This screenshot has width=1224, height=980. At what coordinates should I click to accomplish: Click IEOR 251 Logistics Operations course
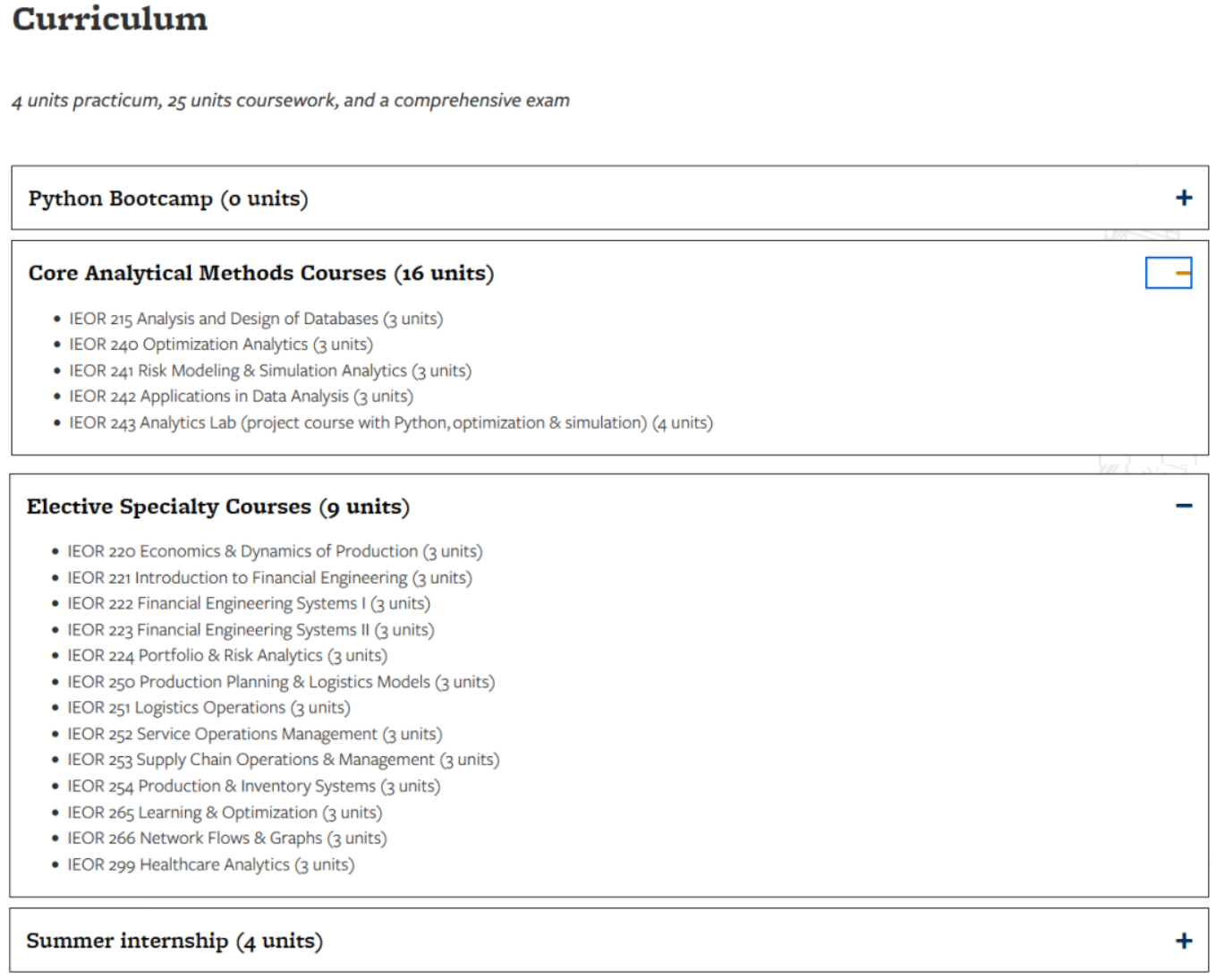pos(208,708)
